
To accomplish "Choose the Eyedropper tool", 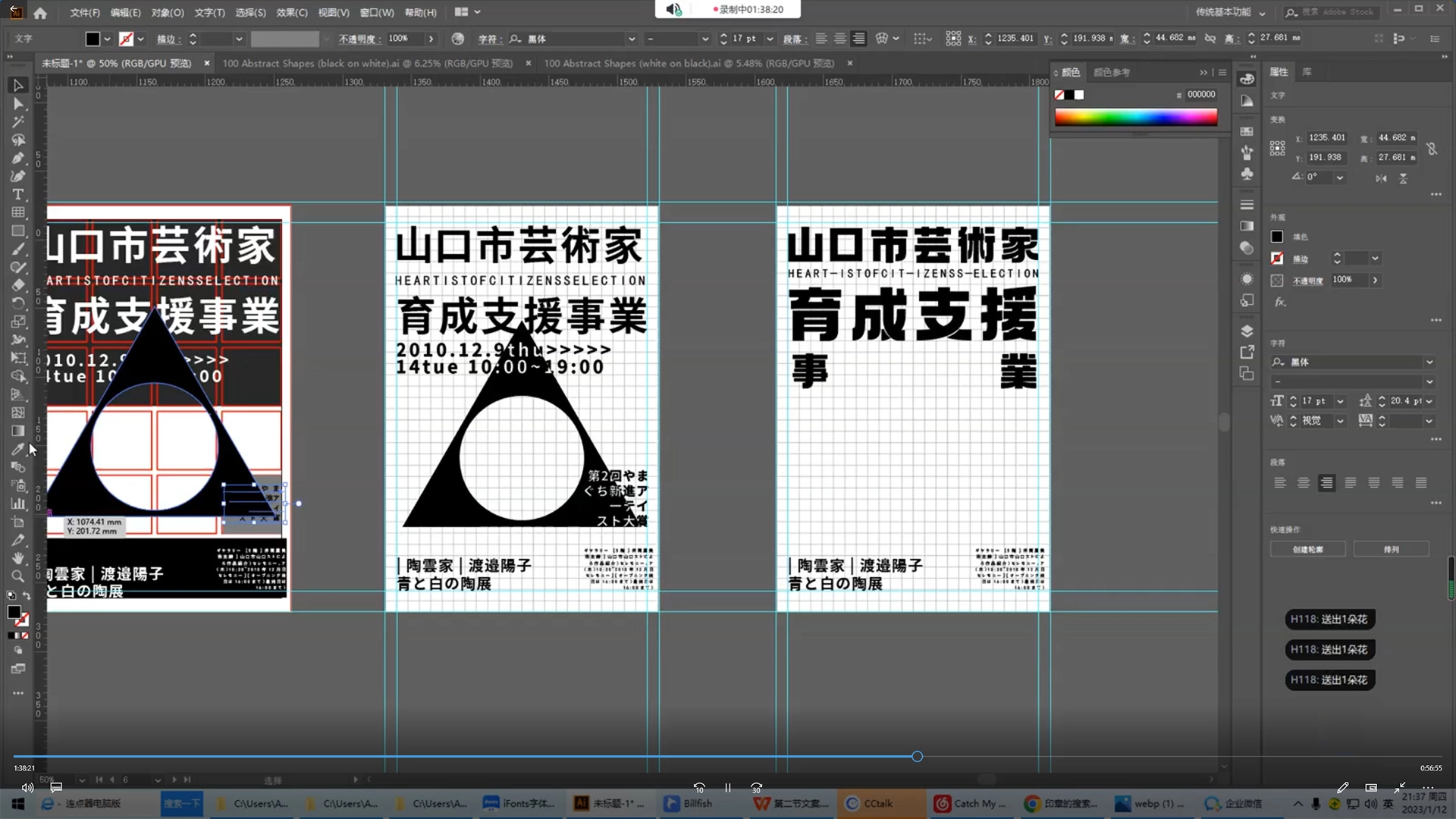I will [x=18, y=449].
